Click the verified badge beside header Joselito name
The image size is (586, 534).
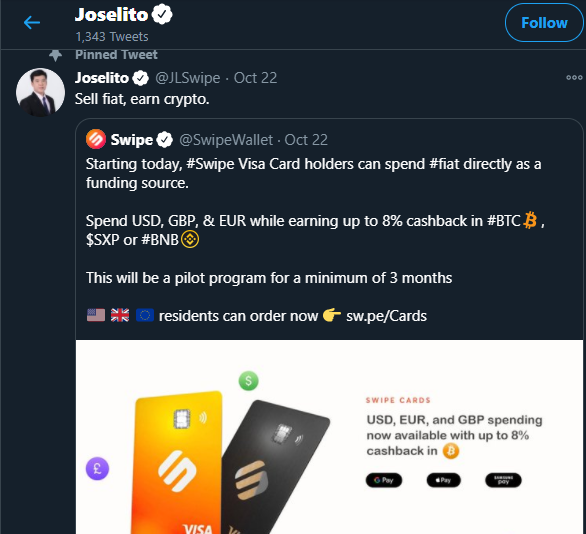[162, 15]
